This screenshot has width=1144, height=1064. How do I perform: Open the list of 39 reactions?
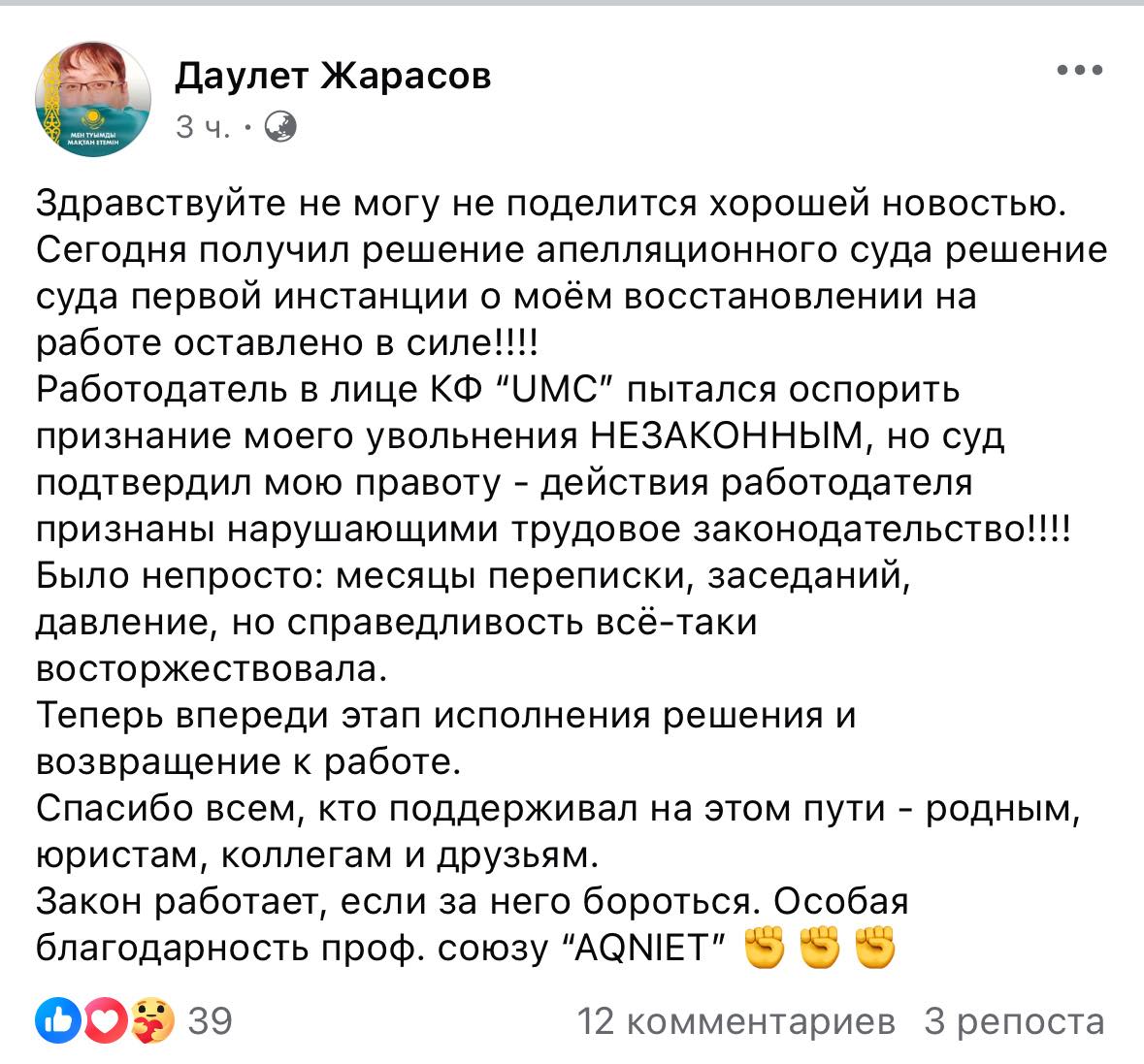[x=210, y=1021]
